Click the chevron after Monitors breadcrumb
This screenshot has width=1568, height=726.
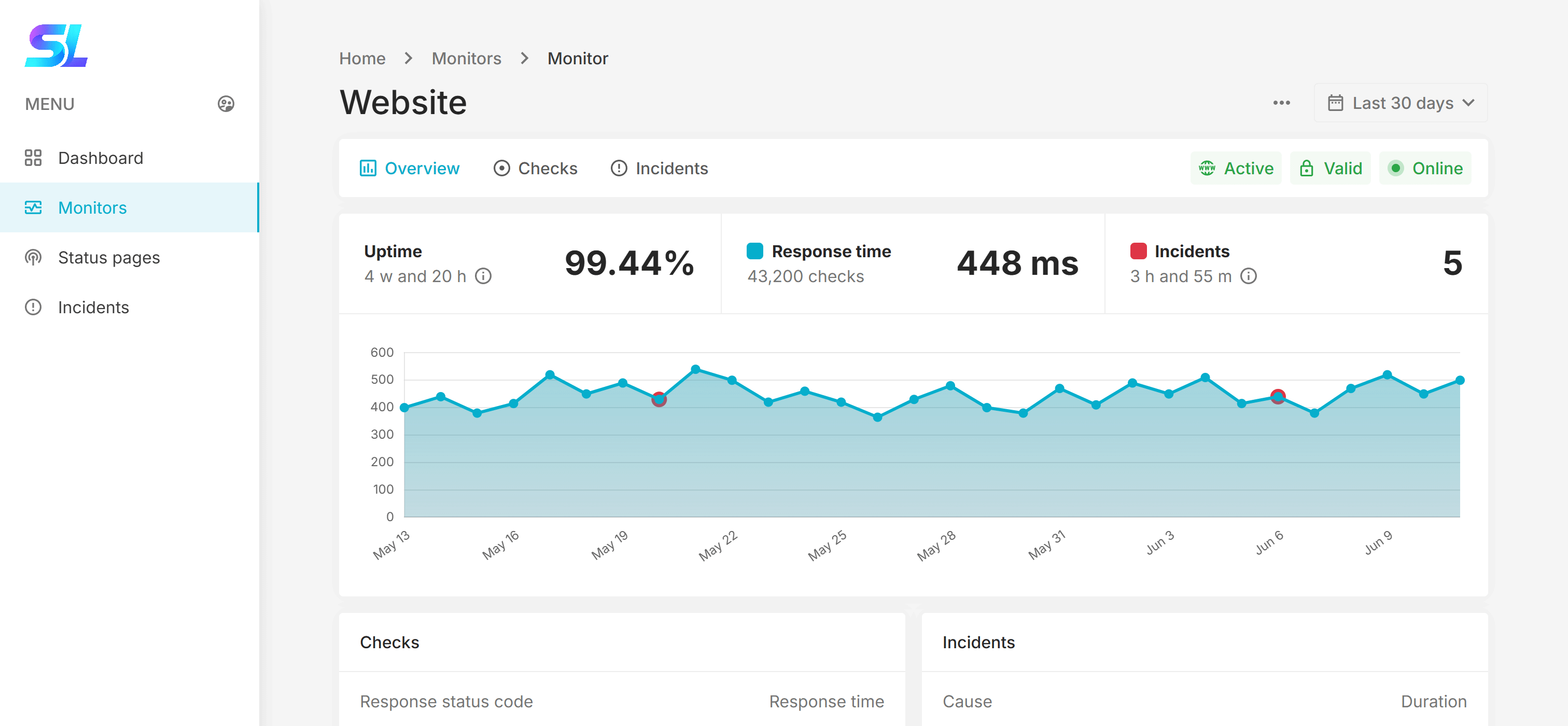(x=525, y=59)
